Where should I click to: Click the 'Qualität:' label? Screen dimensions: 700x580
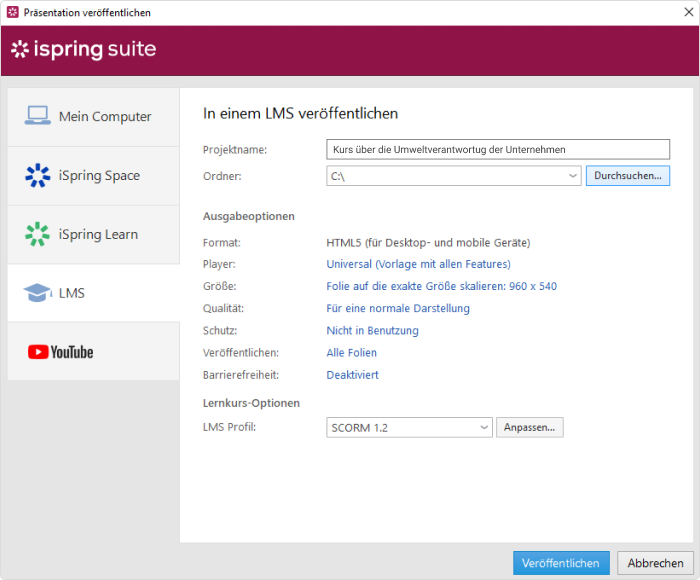pos(223,309)
